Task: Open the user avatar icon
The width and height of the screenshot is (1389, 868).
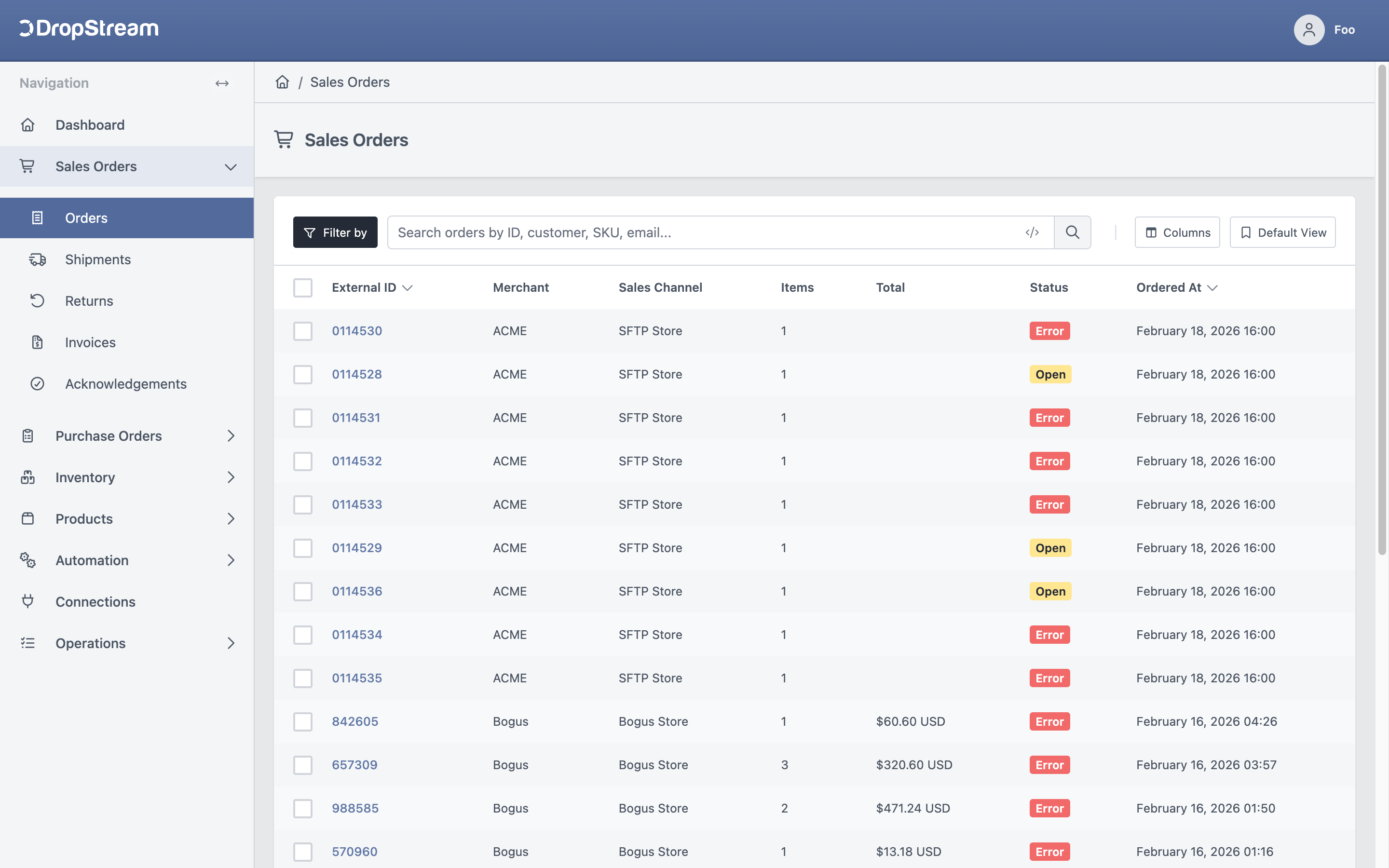Action: [x=1308, y=30]
